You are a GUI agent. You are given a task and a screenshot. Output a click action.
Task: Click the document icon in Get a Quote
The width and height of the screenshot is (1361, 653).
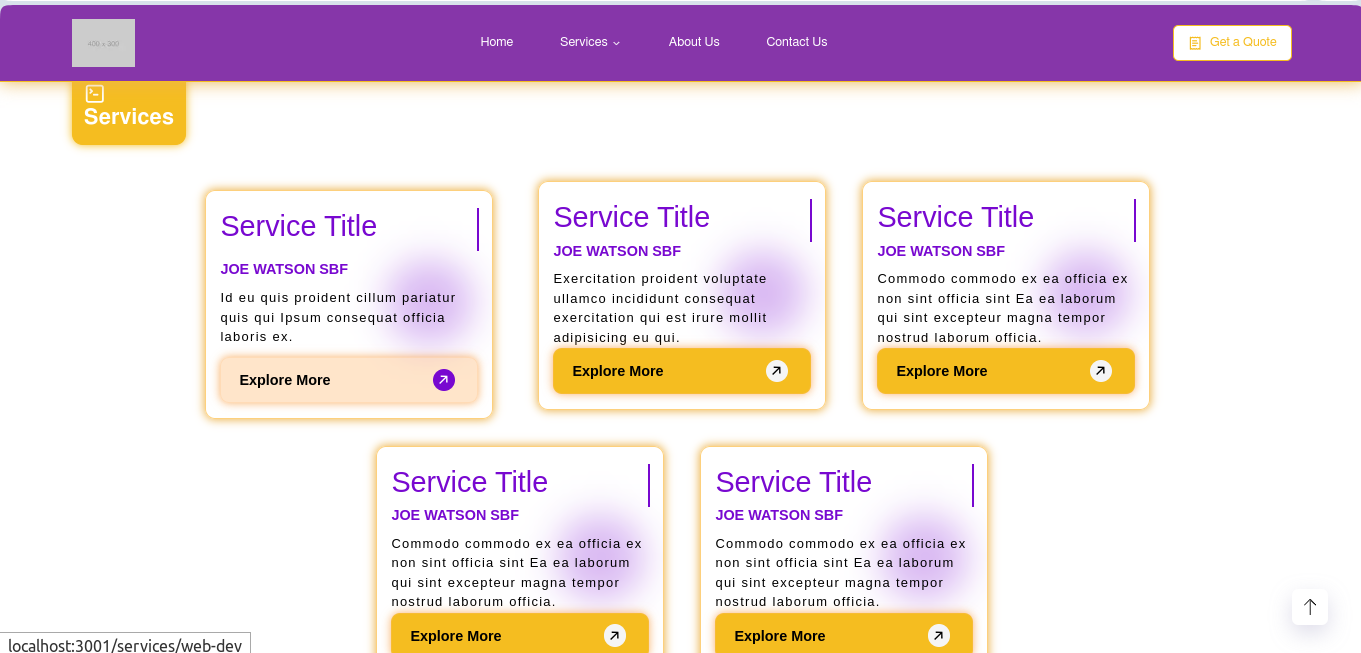1195,43
